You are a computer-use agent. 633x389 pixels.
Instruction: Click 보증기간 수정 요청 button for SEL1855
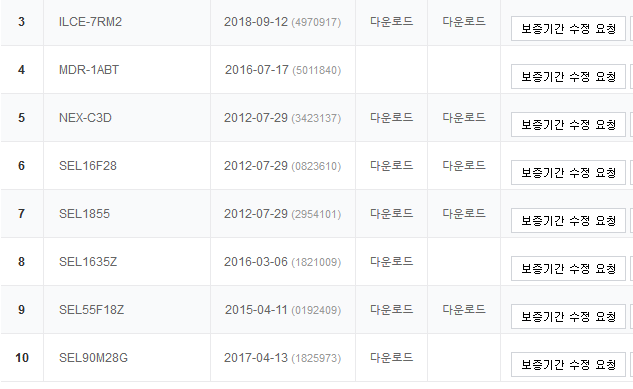[x=568, y=221]
